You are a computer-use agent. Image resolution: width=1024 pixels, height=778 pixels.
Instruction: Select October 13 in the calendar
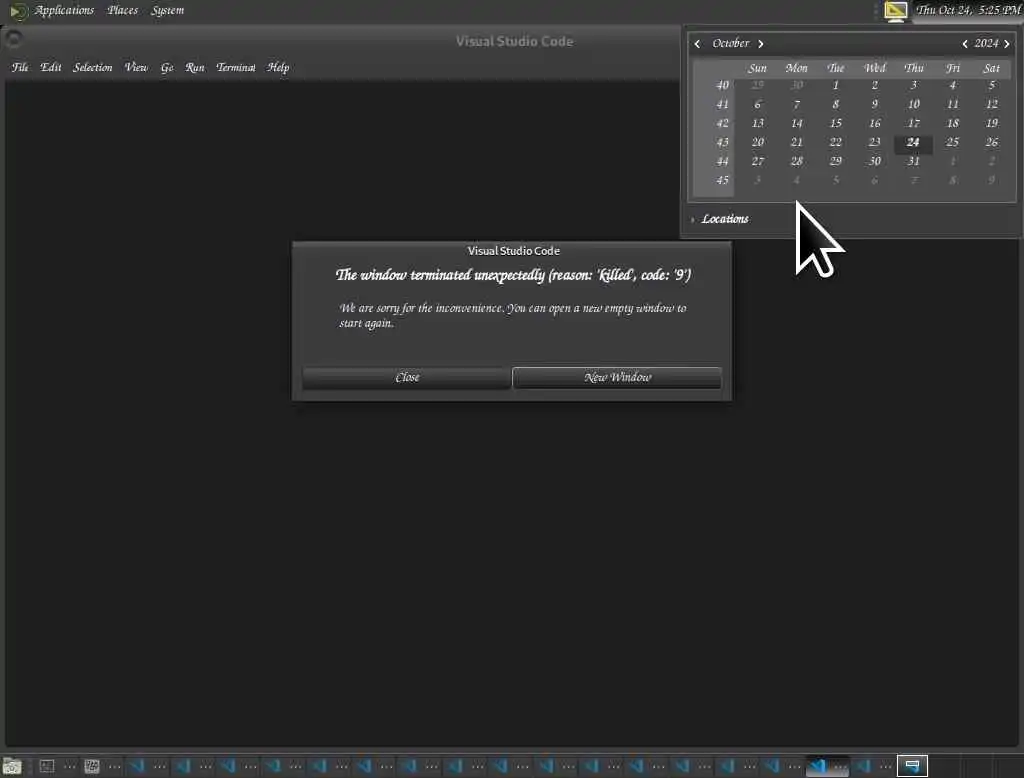pyautogui.click(x=758, y=123)
